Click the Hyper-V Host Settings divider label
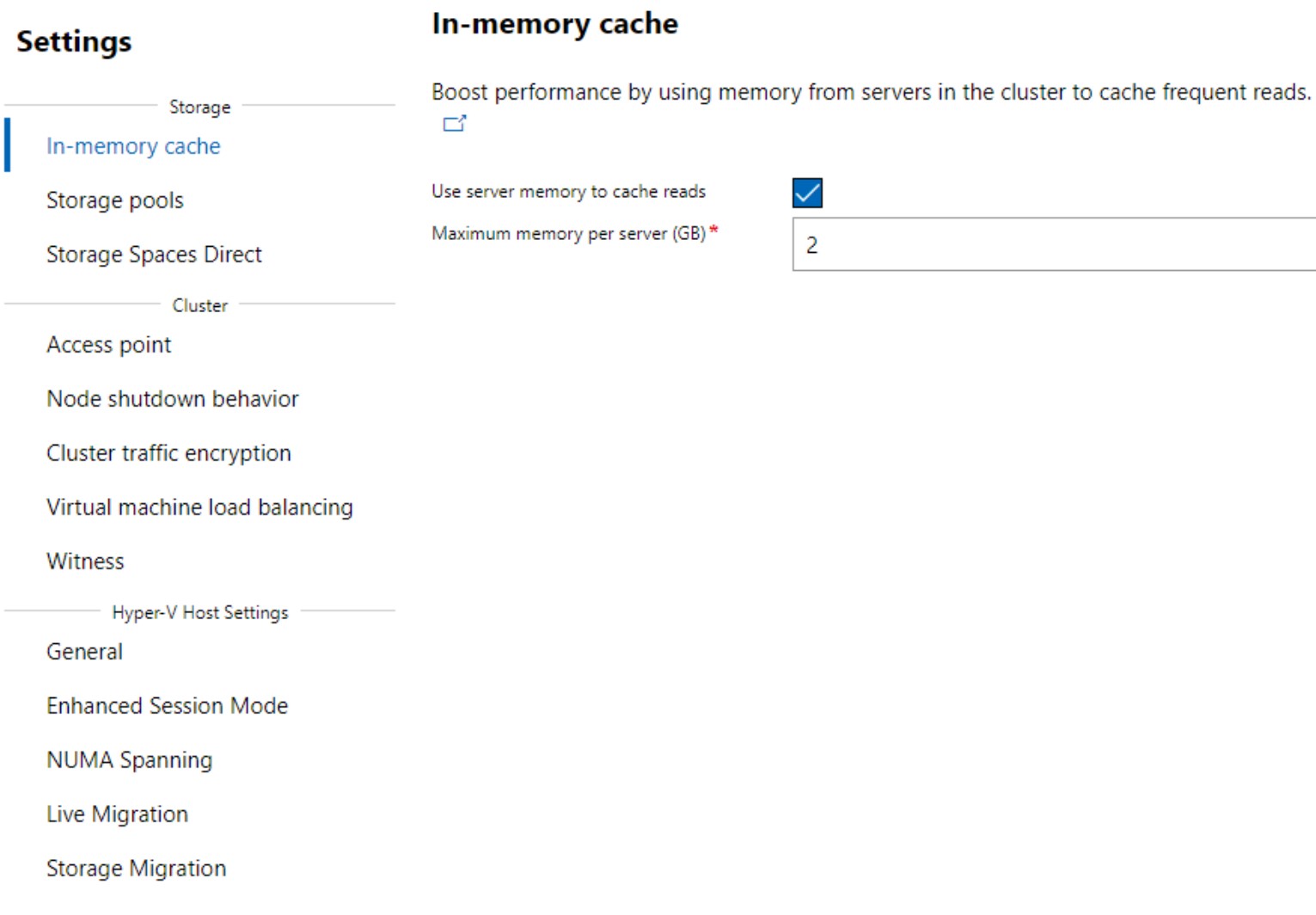The width and height of the screenshot is (1316, 915). (x=200, y=612)
